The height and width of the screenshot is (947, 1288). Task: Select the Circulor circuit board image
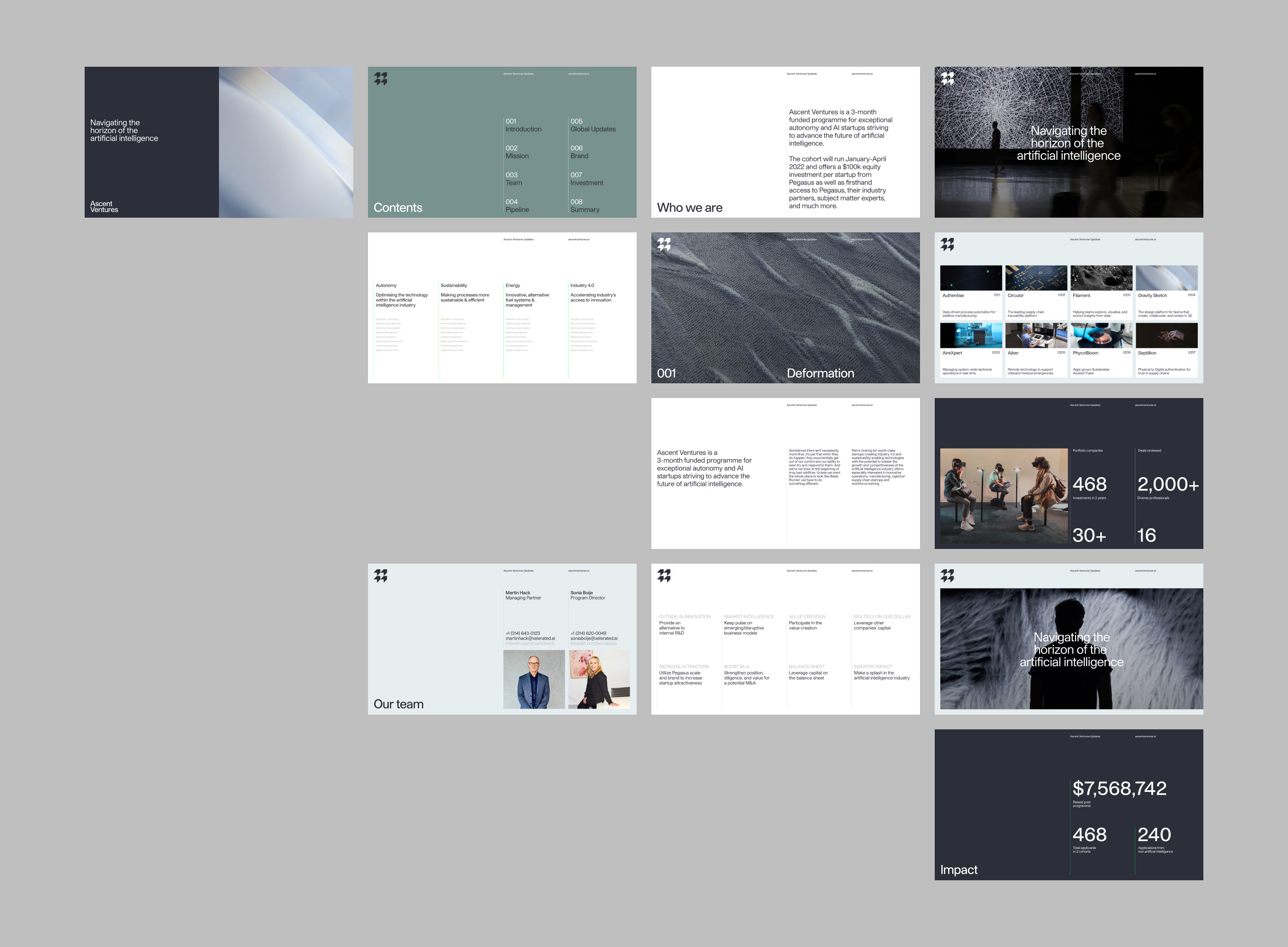[1036, 278]
